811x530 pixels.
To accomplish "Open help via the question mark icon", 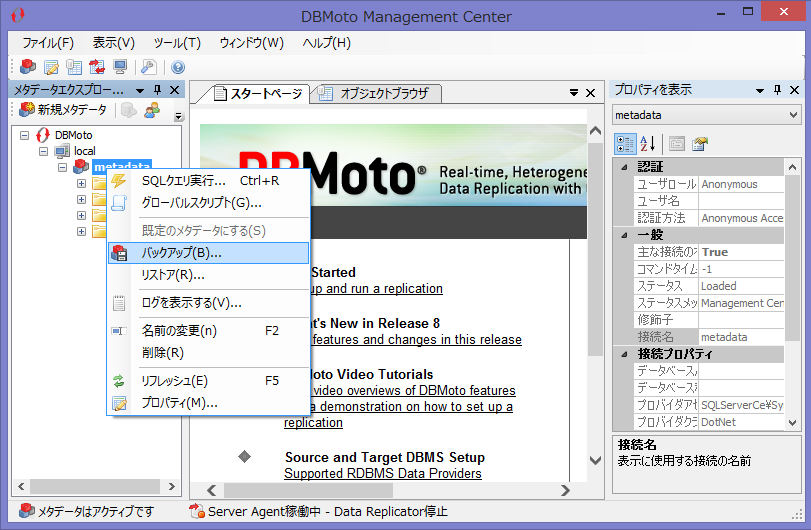I will click(x=178, y=67).
